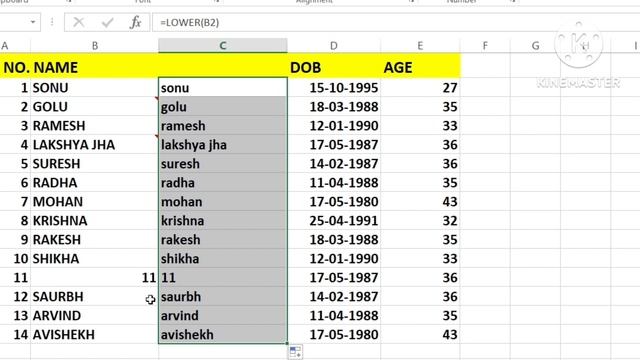Select column C header
This screenshot has height=360, width=640.
(x=223, y=46)
